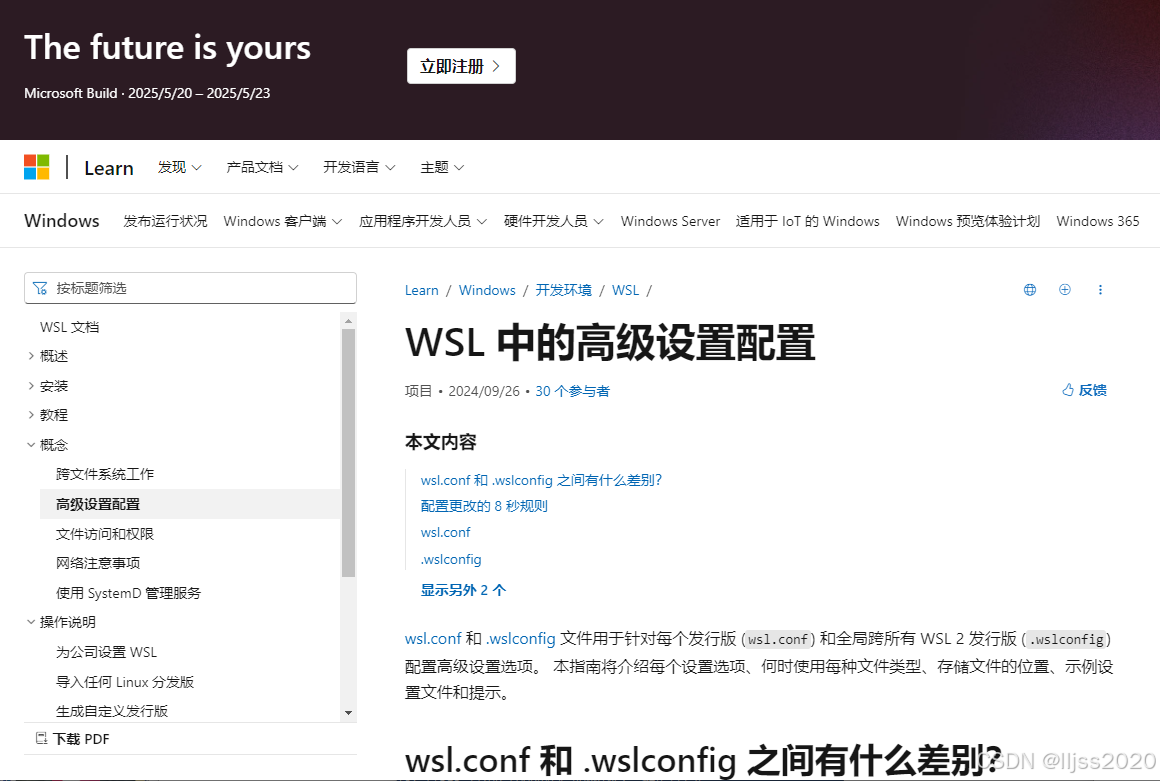1160x781 pixels.
Task: Open the 发布运行状况 menu item
Action: (165, 221)
